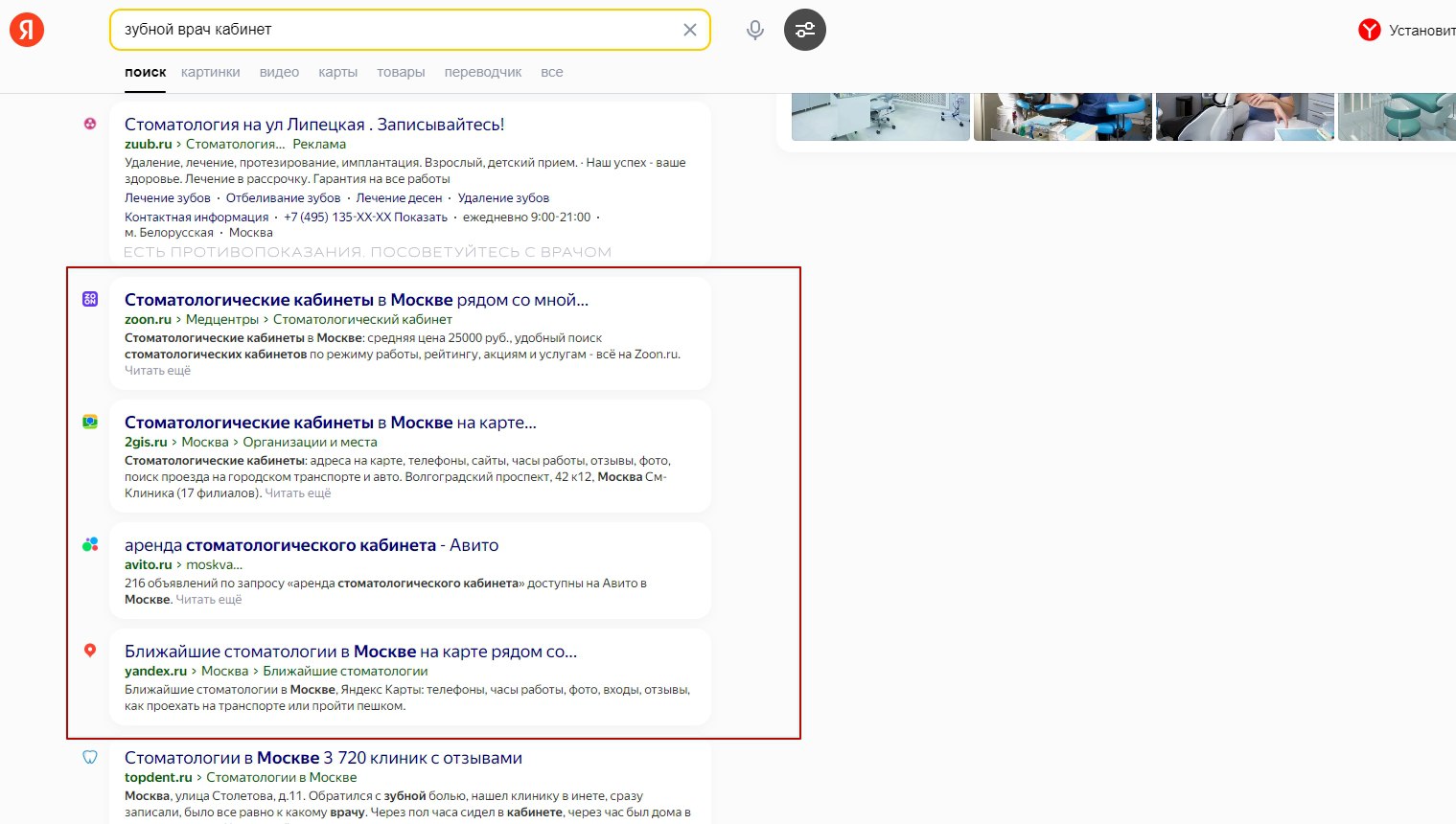Click the avito.ru domain link
1456x824 pixels.
(149, 564)
